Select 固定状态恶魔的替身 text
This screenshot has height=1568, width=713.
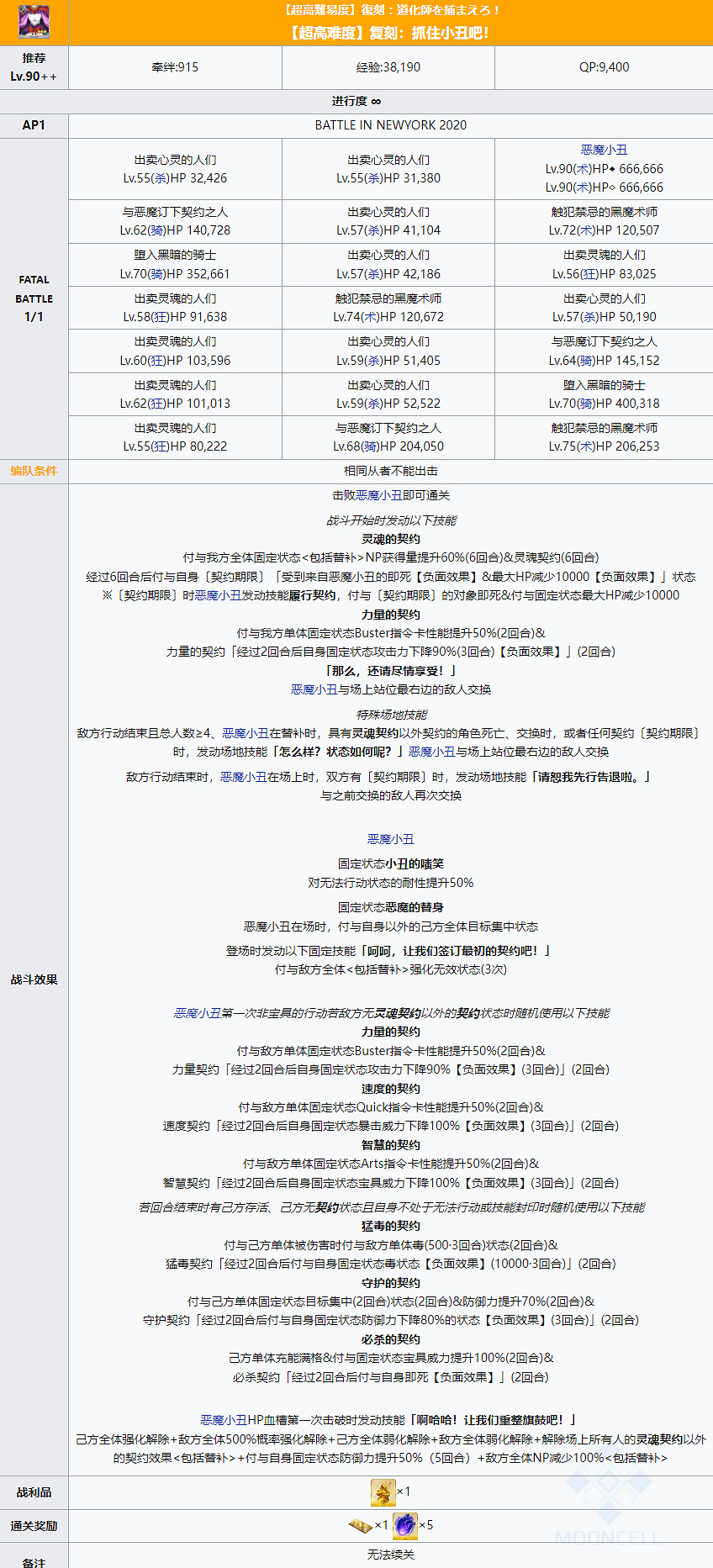tap(391, 907)
